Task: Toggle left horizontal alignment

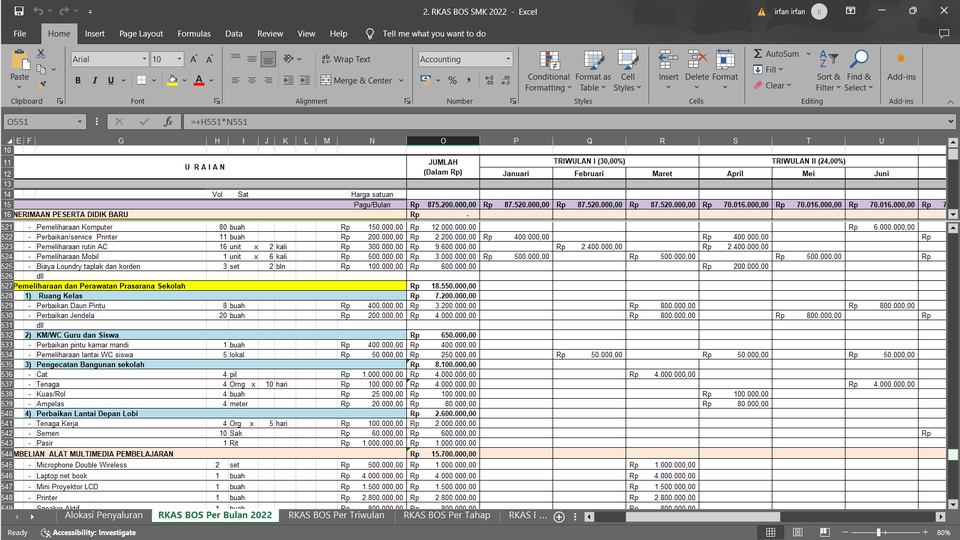Action: pyautogui.click(x=235, y=80)
